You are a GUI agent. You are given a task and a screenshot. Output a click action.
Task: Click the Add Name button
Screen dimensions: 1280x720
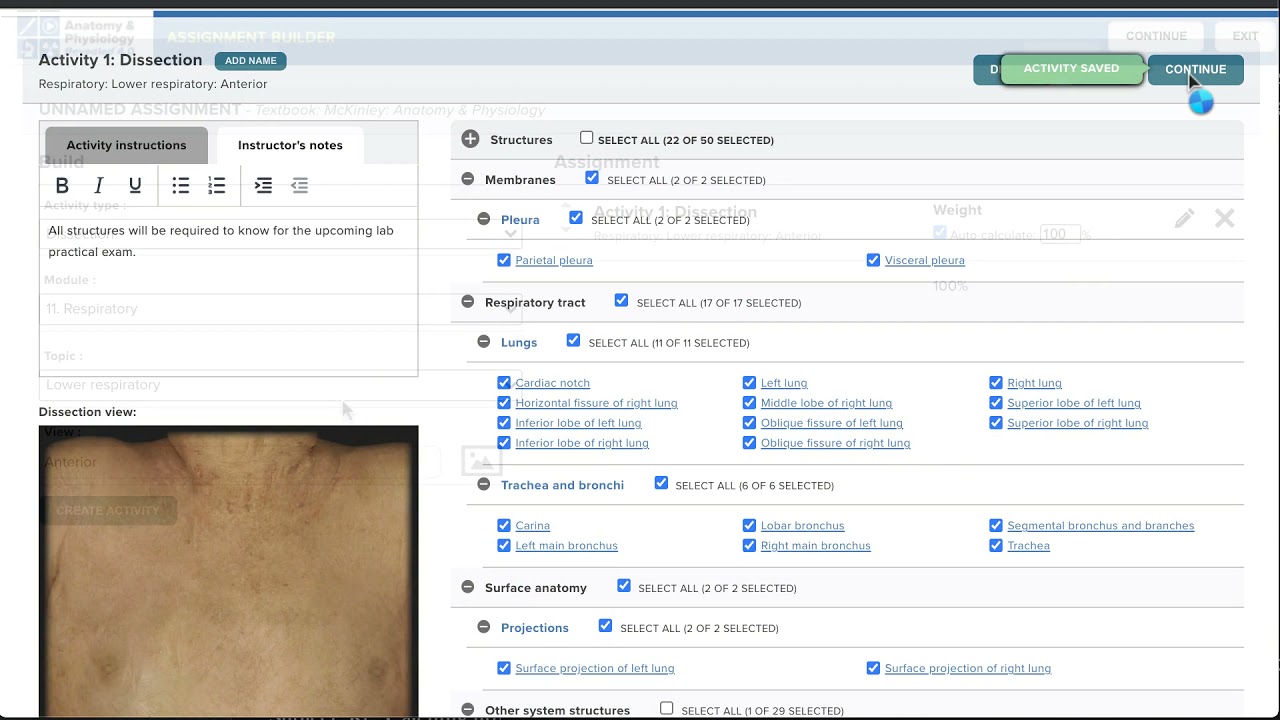pos(250,61)
